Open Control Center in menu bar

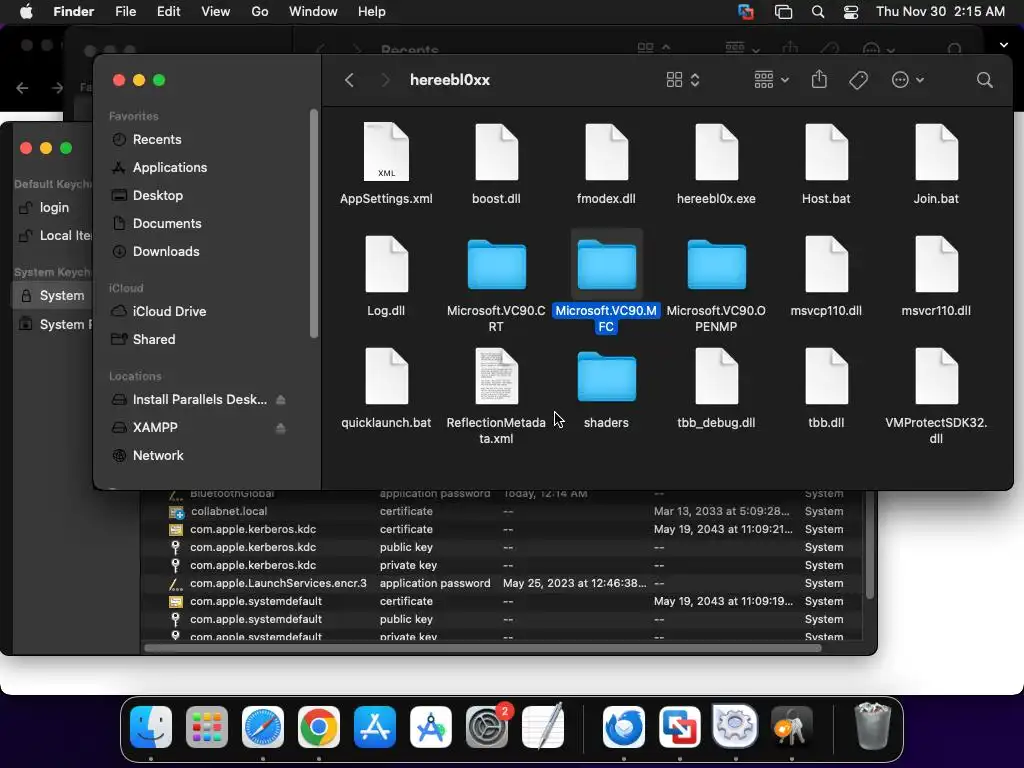(x=850, y=12)
